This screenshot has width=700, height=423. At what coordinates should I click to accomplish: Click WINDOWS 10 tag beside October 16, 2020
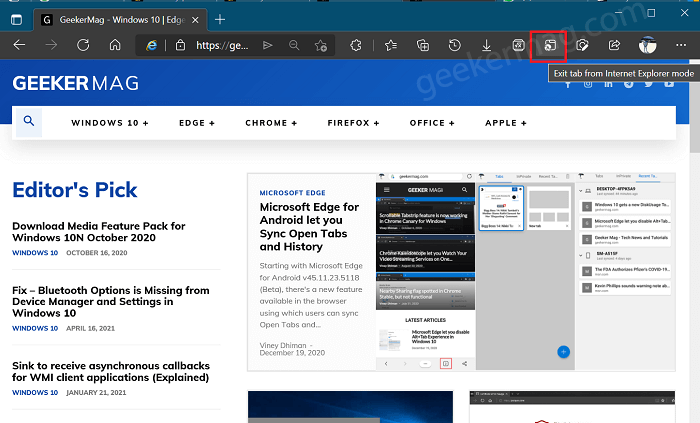point(35,253)
